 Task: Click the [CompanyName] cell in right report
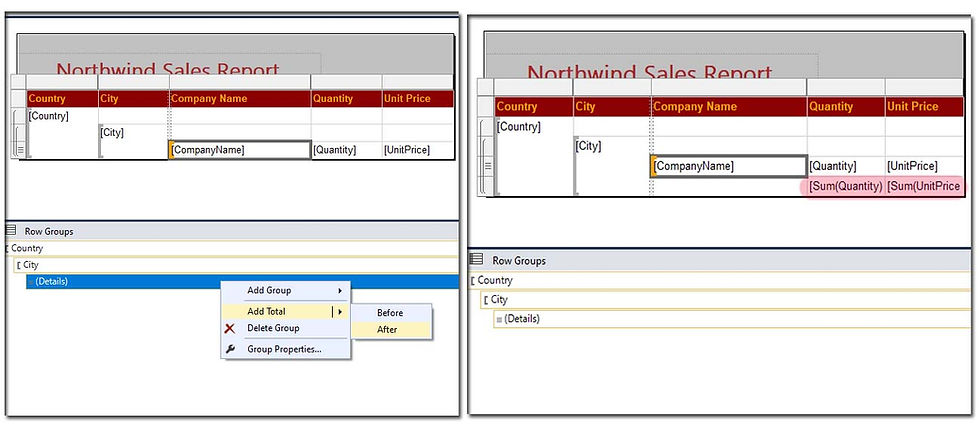(729, 166)
